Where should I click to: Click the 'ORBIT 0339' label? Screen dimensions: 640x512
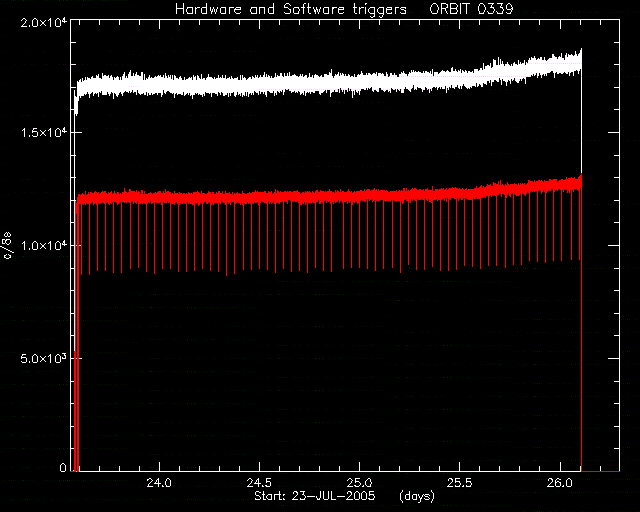[471, 9]
